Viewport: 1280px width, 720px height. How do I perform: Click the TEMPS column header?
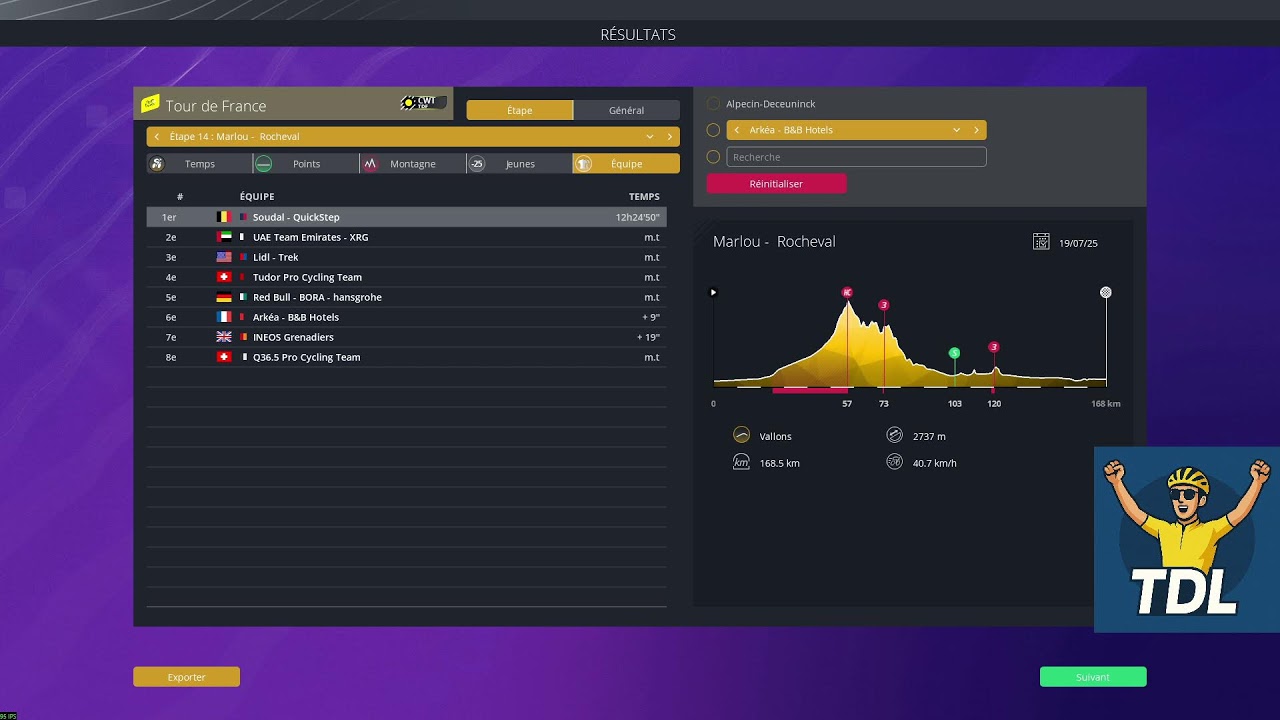[x=644, y=197]
